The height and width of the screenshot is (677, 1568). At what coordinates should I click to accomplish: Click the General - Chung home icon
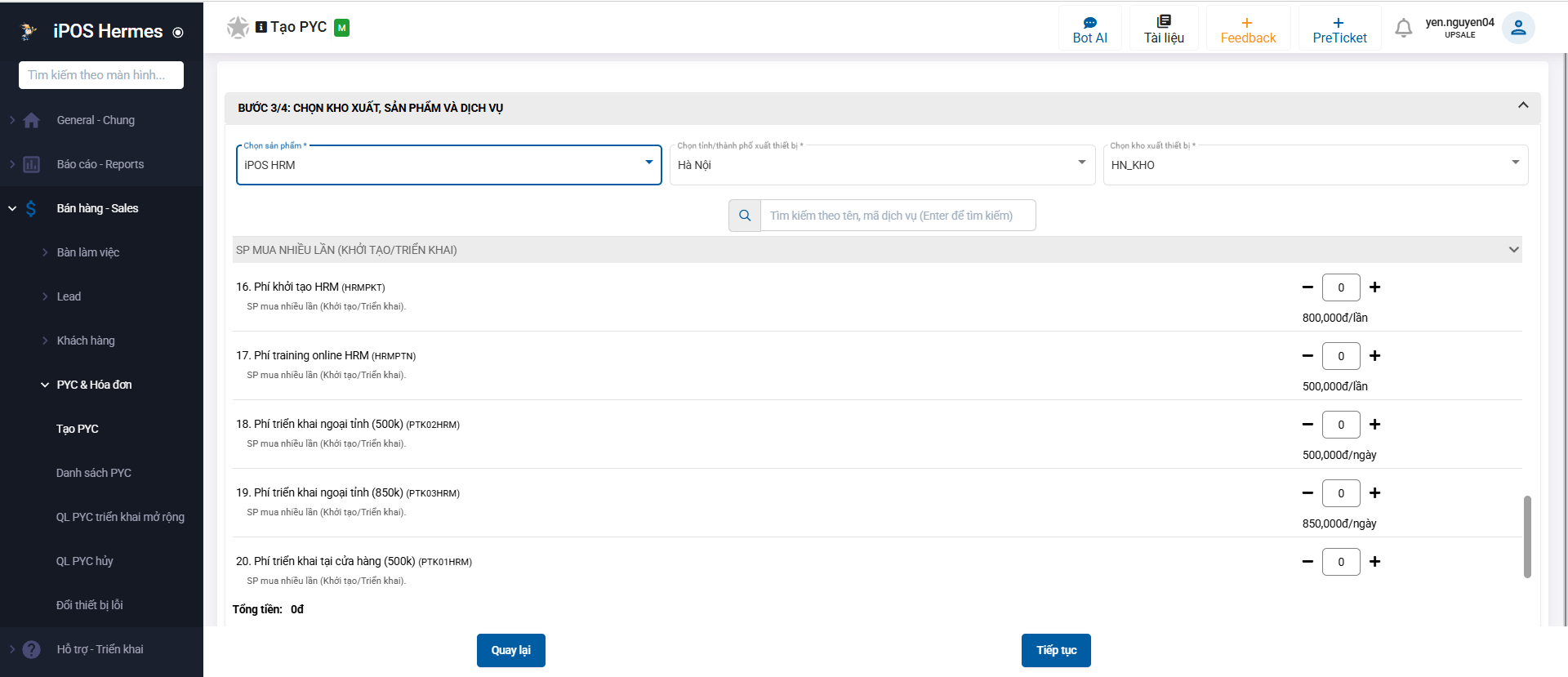click(32, 120)
